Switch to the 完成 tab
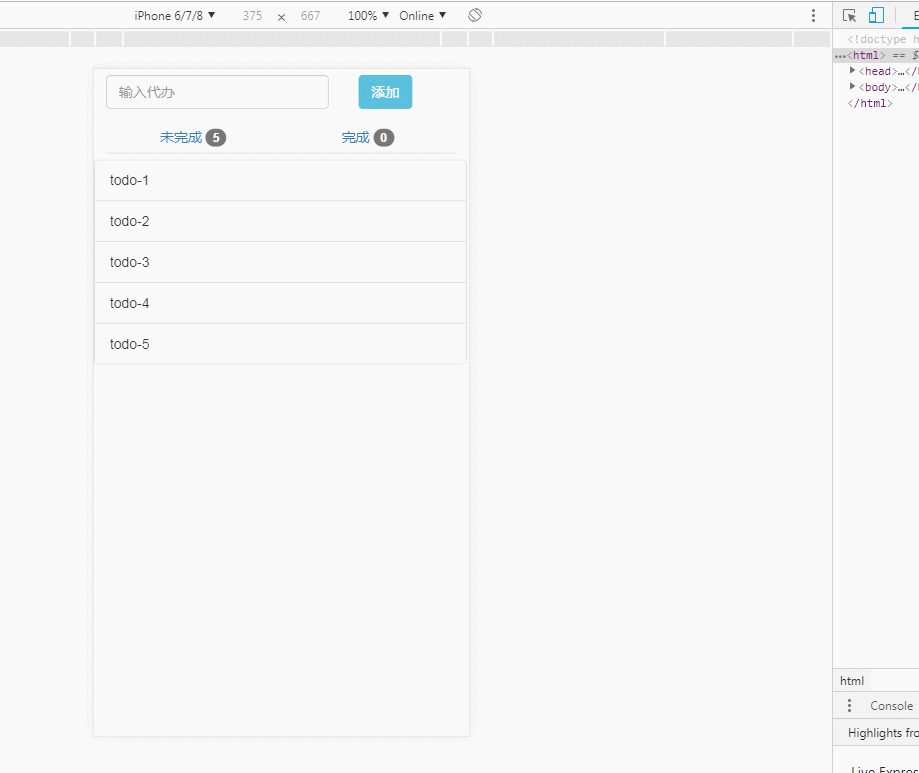Viewport: 919px width, 773px height. pos(367,138)
